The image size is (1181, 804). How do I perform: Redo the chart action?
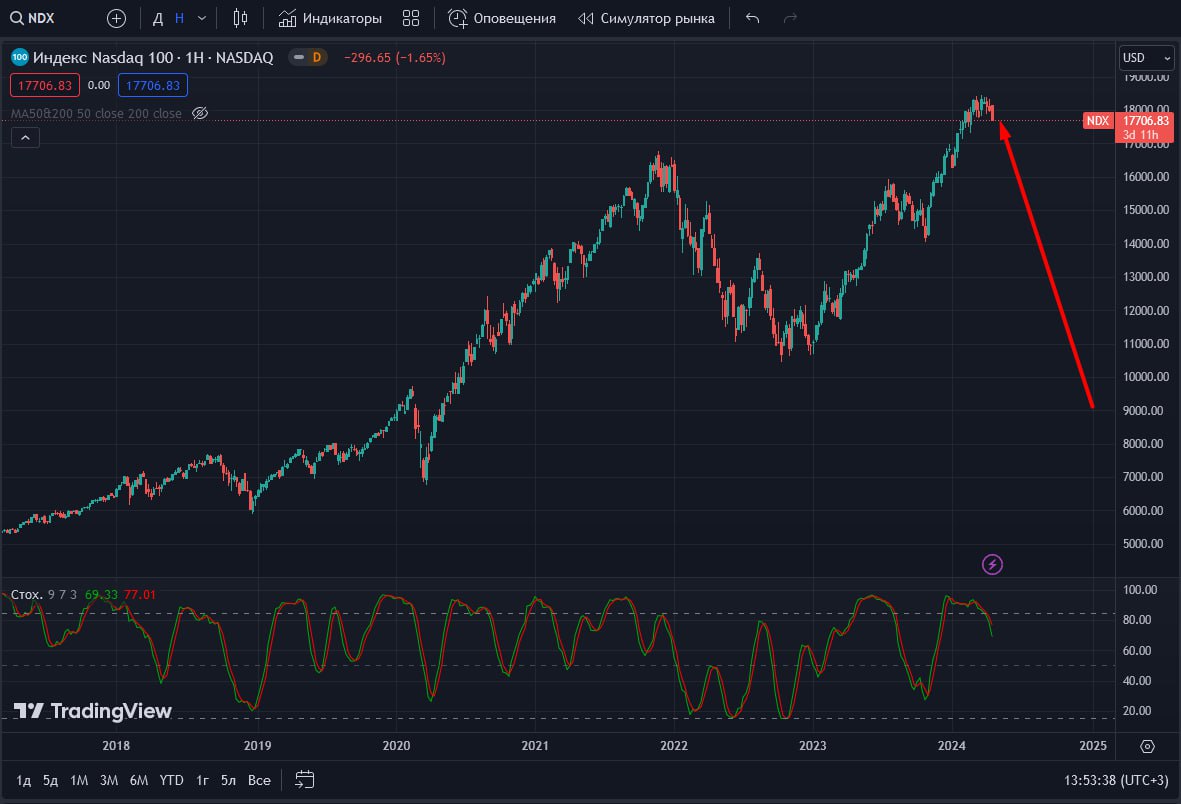point(790,18)
